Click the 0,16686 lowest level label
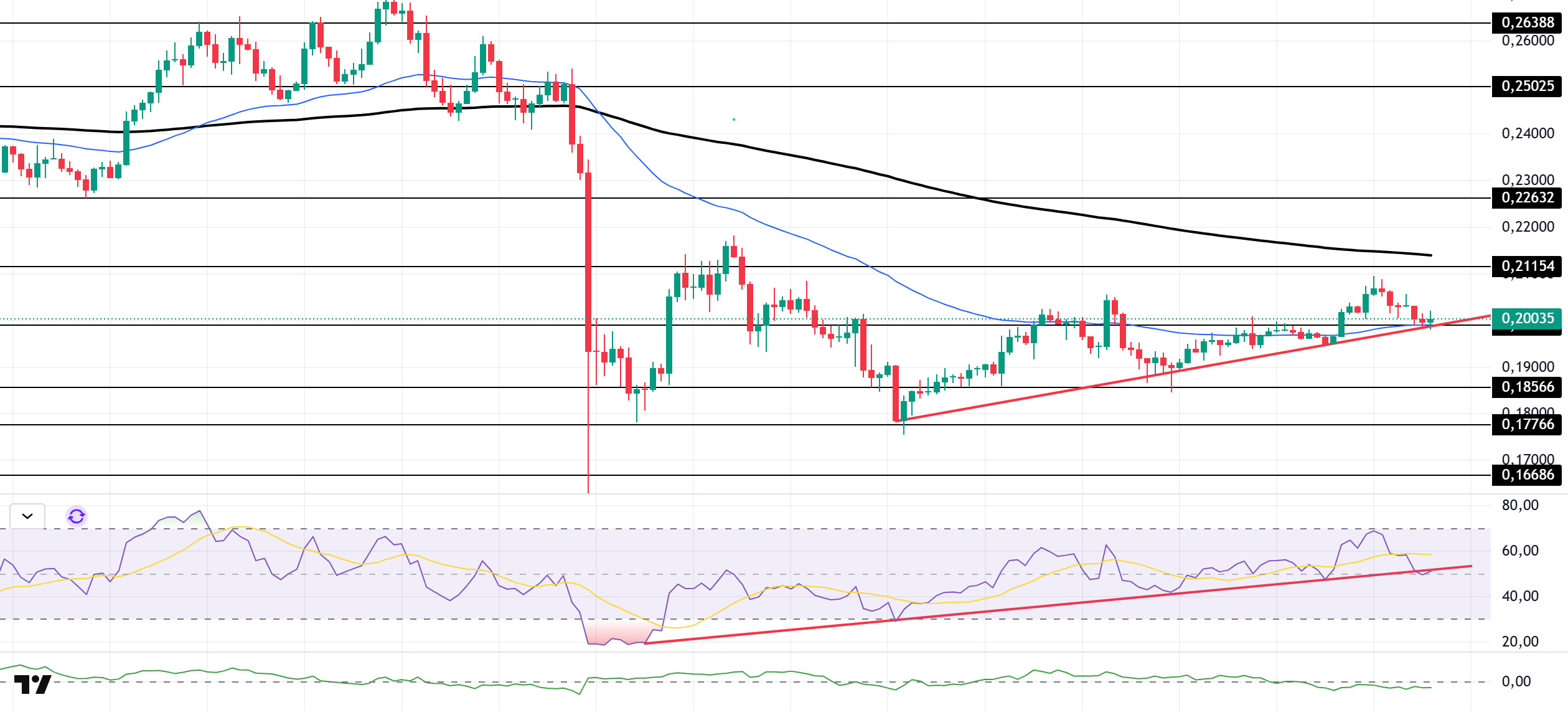 point(1527,475)
